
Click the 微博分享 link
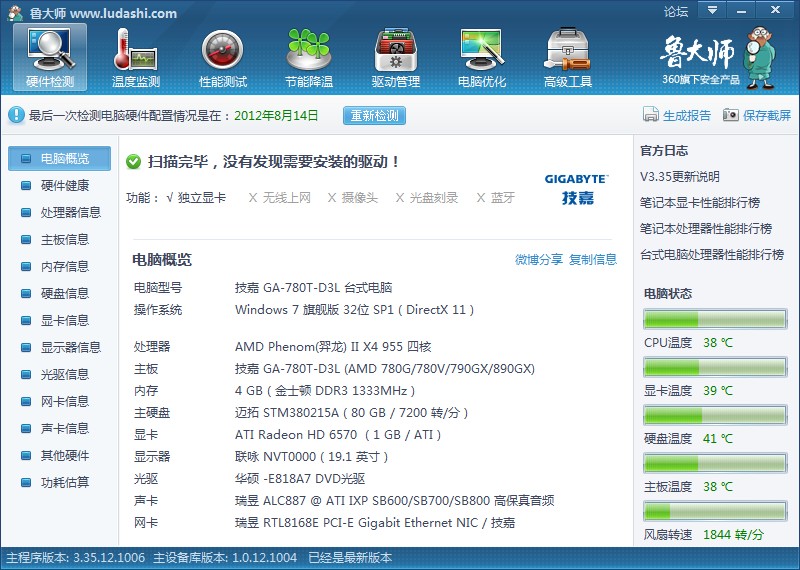coord(539,259)
